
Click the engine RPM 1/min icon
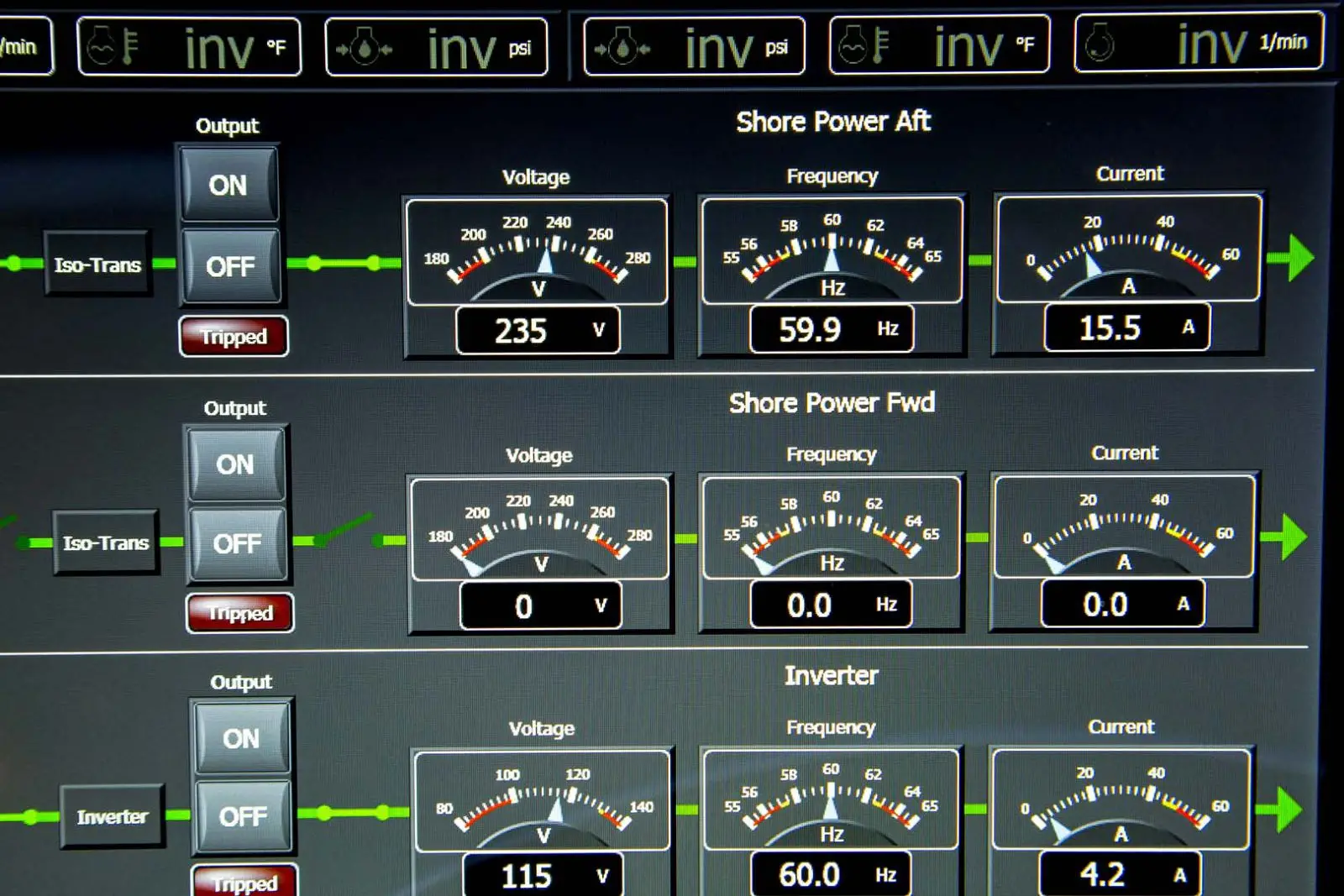pyautogui.click(x=1100, y=43)
